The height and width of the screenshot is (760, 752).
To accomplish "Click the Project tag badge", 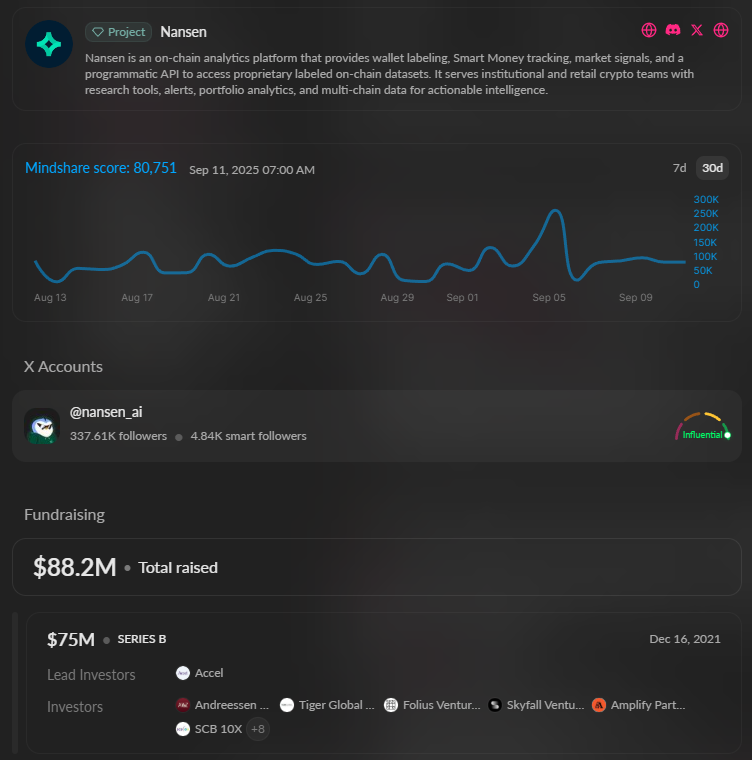I will 119,32.
